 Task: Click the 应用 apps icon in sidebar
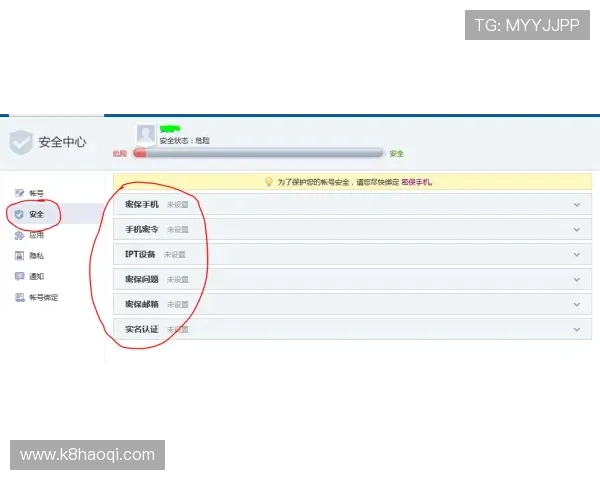19,235
